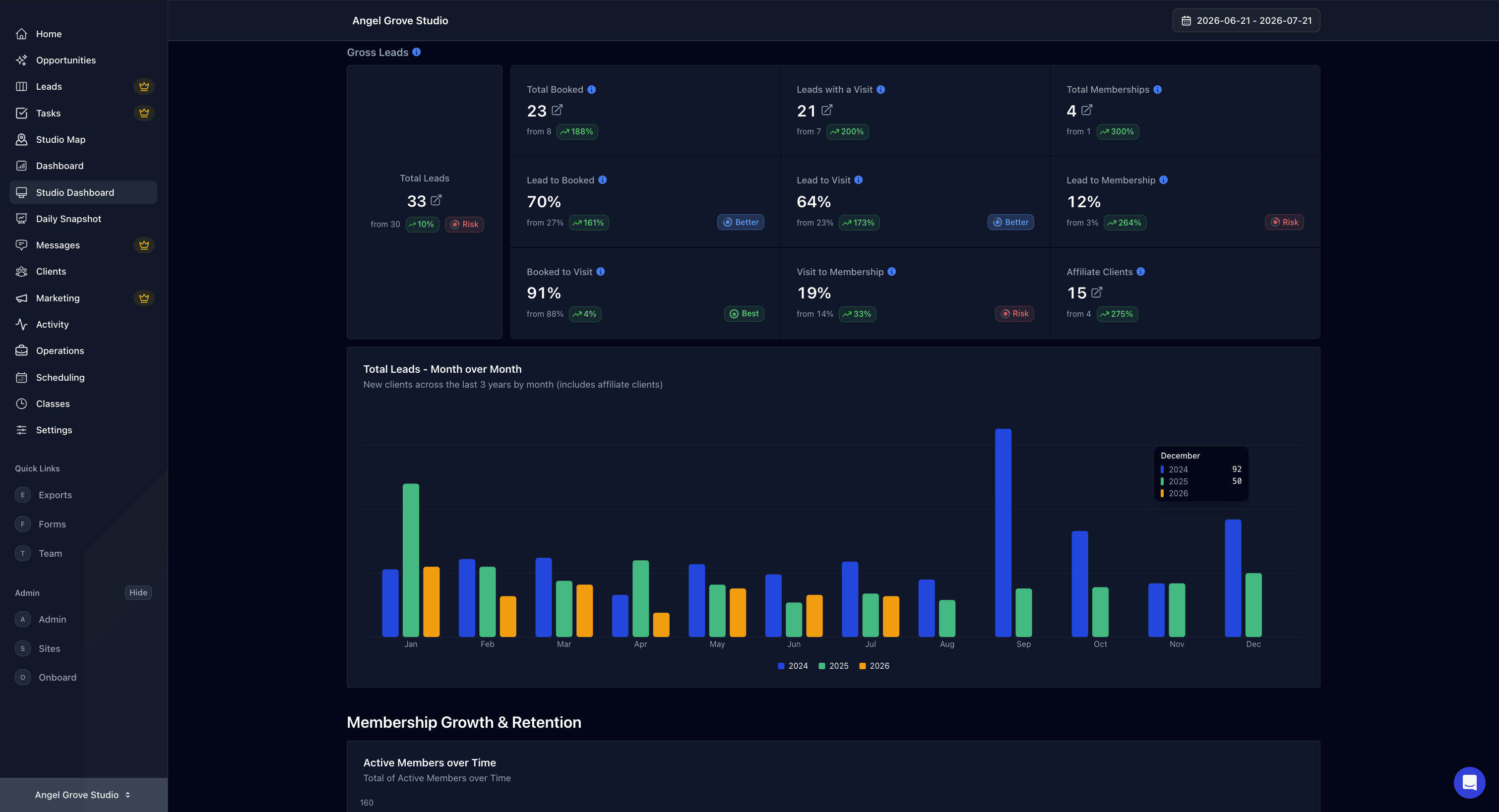Screen dimensions: 1499x812
Task: Open the Sites admin link
Action: tap(50, 648)
